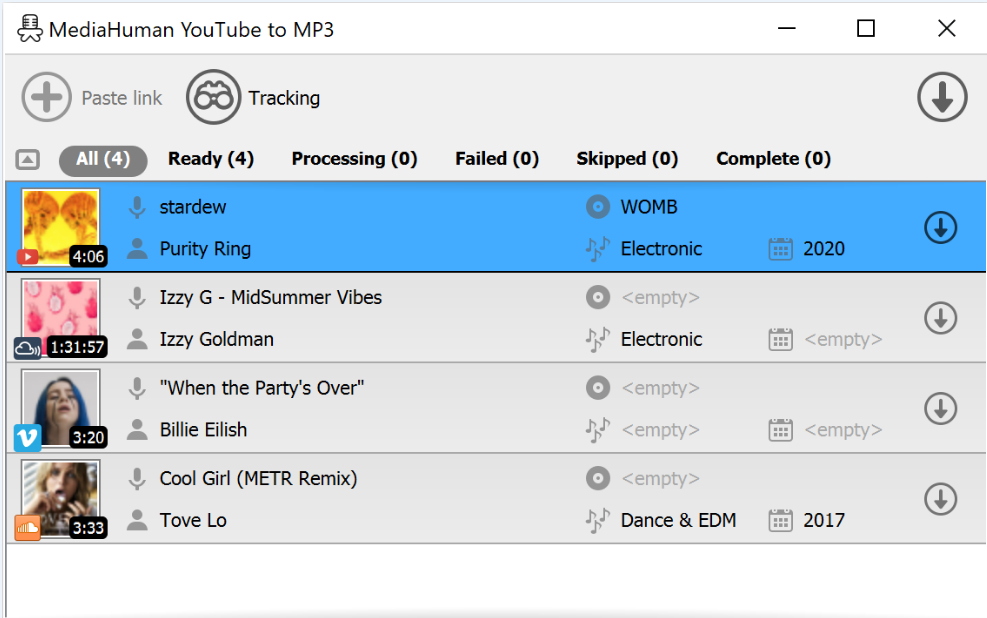Click the microphone icon next to "stardew"

point(137,207)
